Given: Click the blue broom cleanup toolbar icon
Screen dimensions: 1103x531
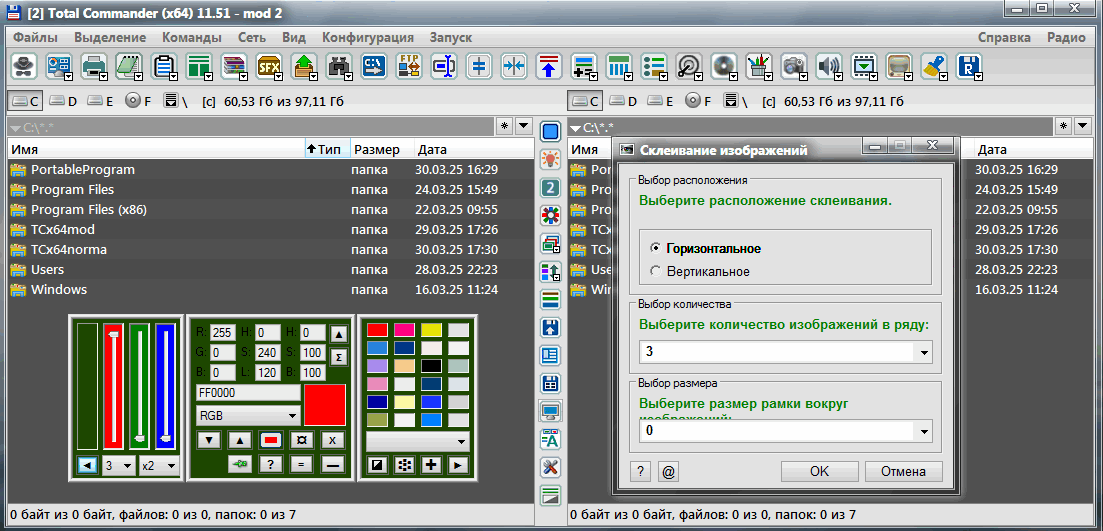Looking at the screenshot, I should [934, 66].
